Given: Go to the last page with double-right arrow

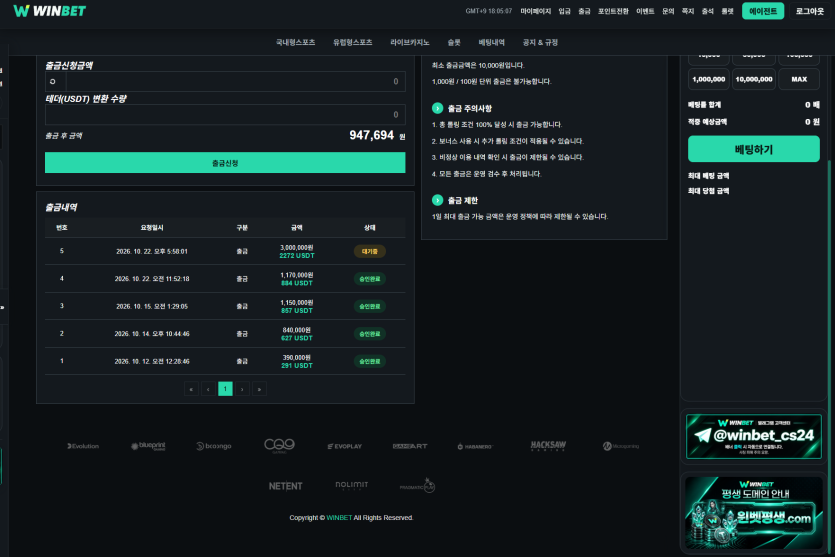Looking at the screenshot, I should 259,389.
